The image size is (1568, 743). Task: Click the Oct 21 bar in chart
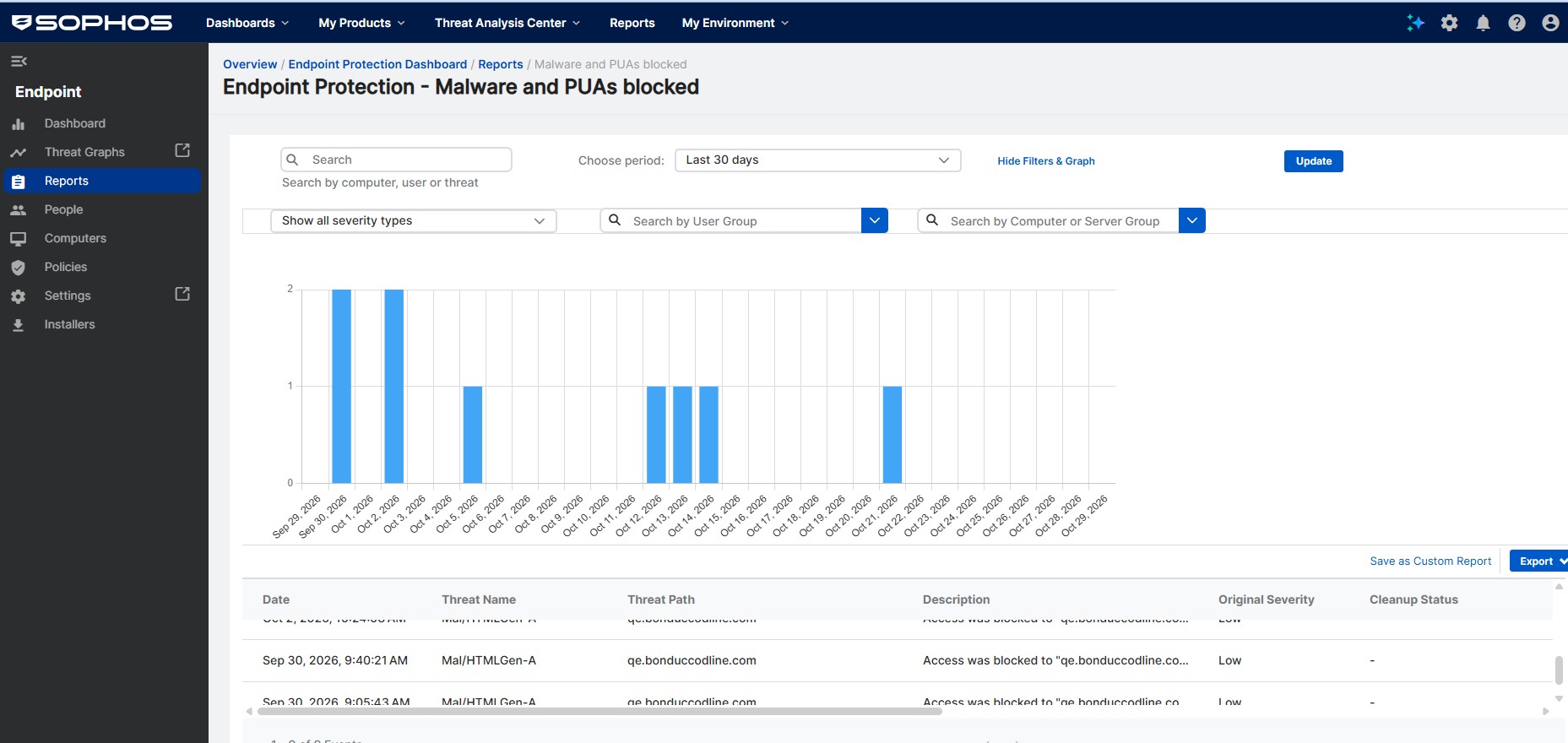(x=892, y=435)
